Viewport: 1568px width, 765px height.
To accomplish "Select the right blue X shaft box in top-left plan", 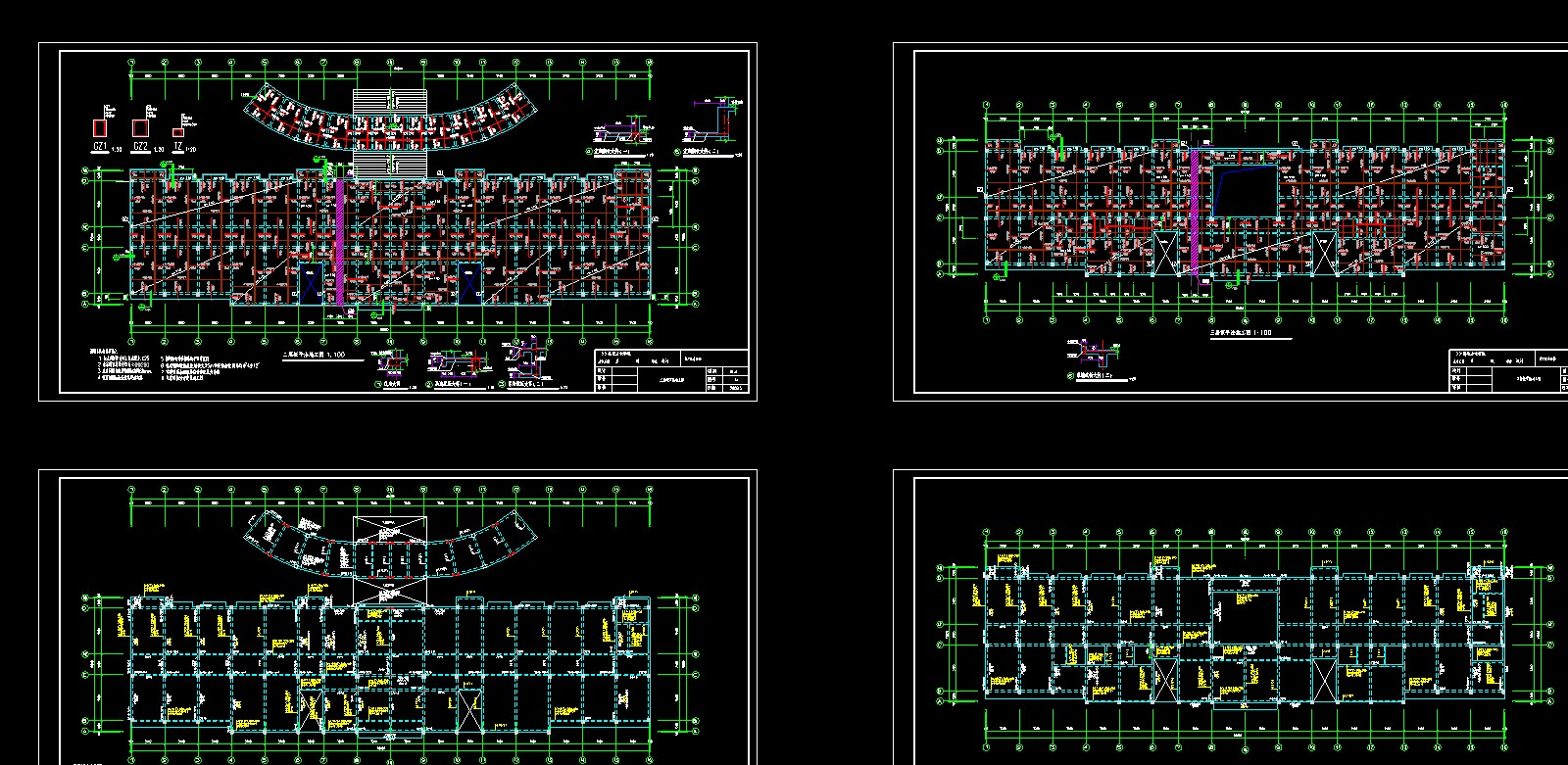I will click(x=469, y=284).
